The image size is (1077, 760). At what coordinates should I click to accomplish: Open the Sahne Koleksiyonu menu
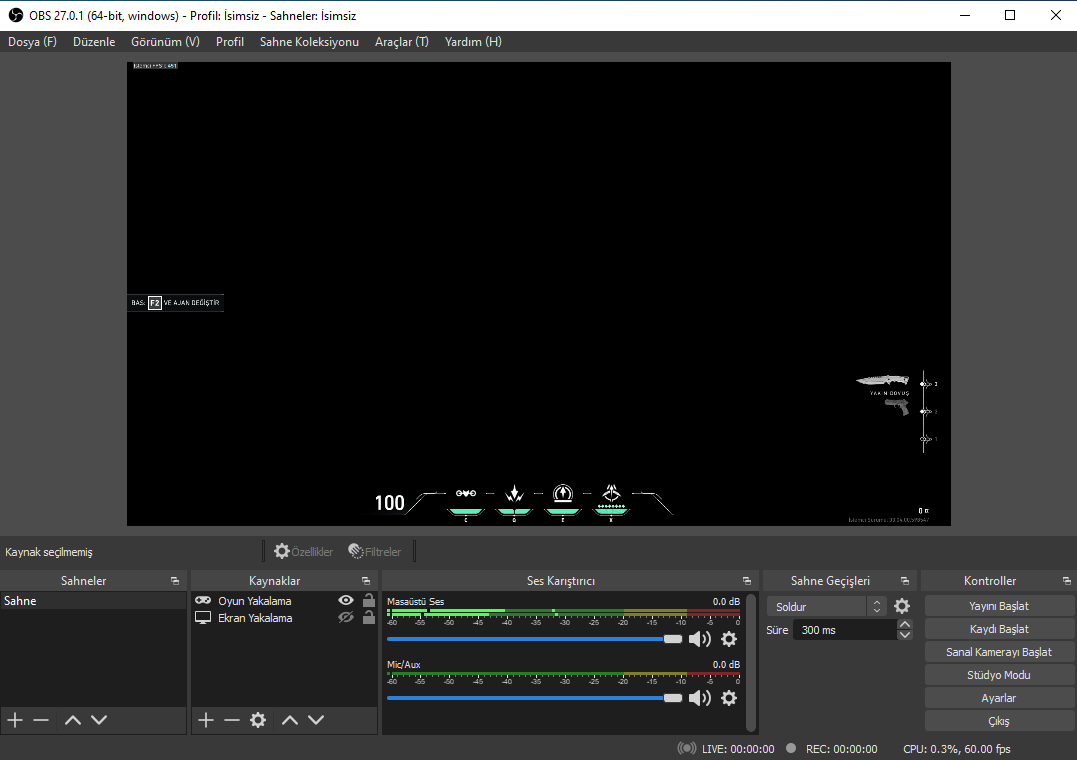(x=309, y=42)
